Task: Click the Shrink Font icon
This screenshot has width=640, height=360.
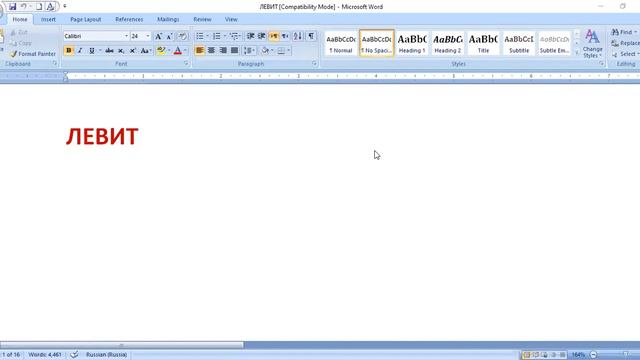Action: pos(169,36)
